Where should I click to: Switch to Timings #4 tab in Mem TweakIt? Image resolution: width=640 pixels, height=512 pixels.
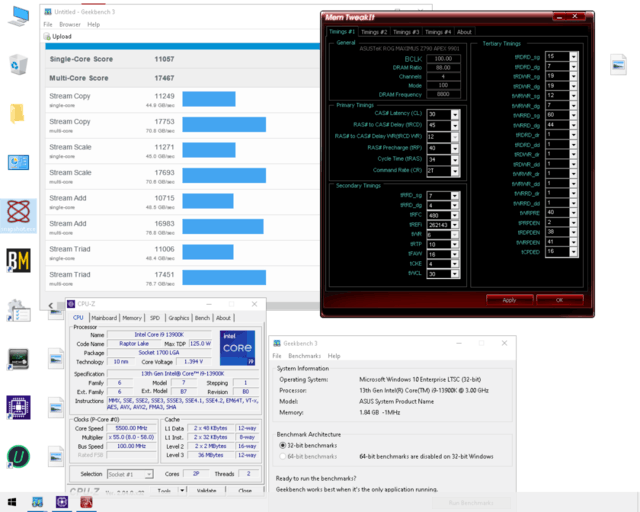click(438, 32)
